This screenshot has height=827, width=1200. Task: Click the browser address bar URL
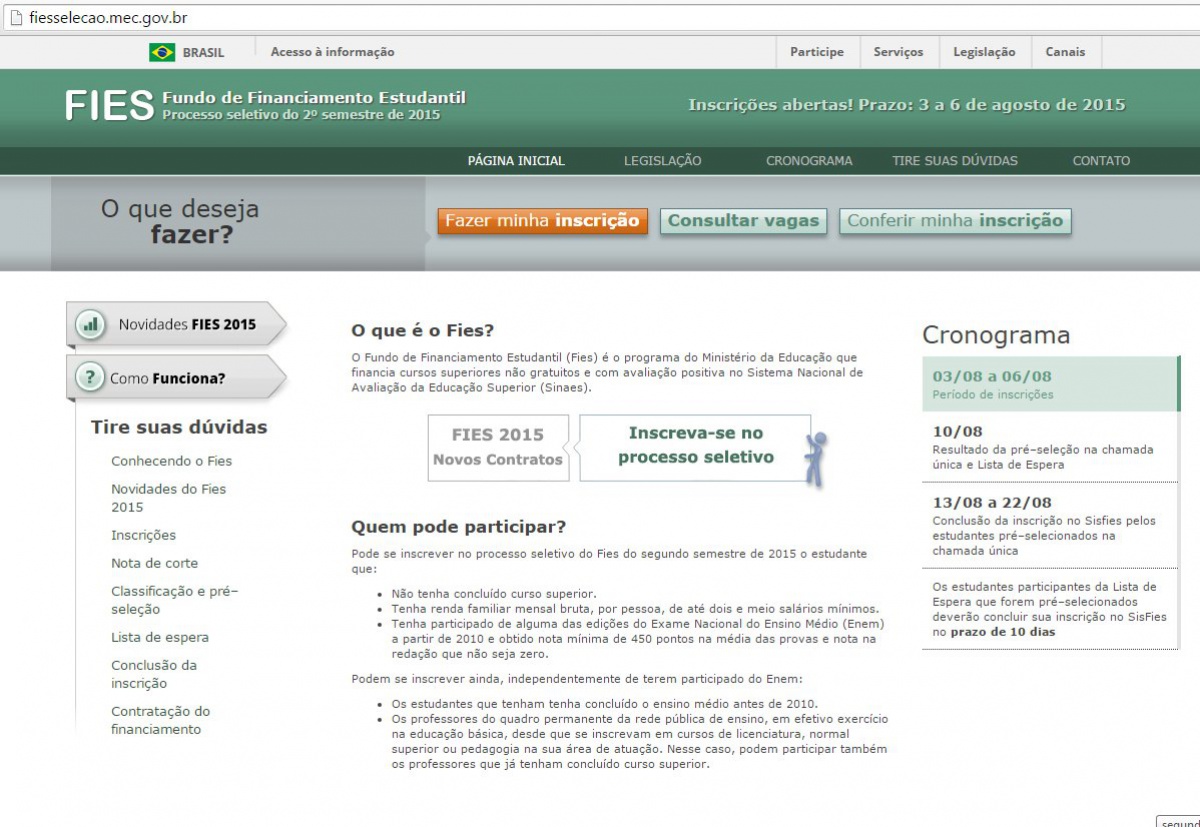point(108,18)
